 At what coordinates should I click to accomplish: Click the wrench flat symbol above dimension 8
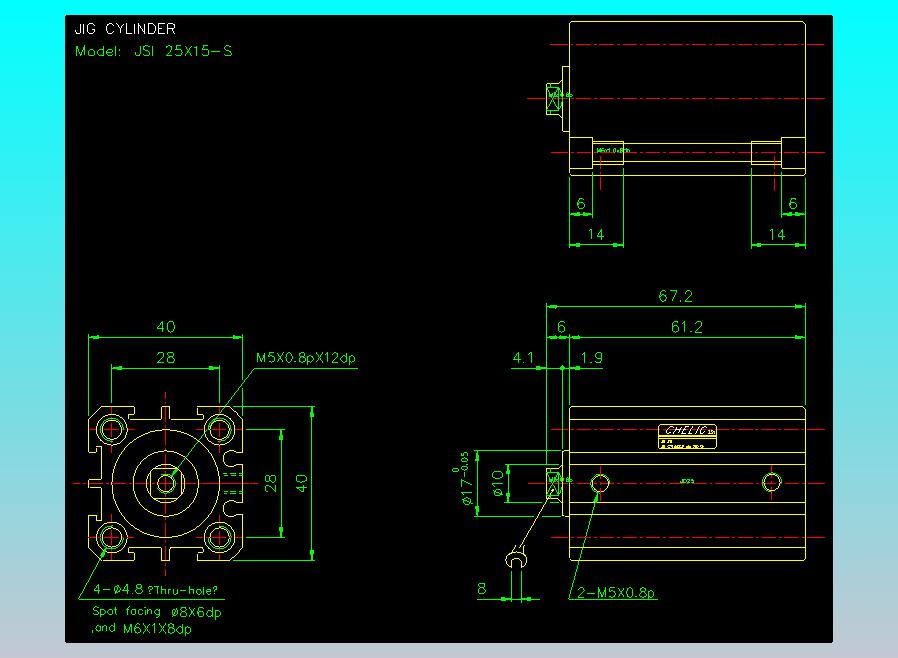(517, 558)
